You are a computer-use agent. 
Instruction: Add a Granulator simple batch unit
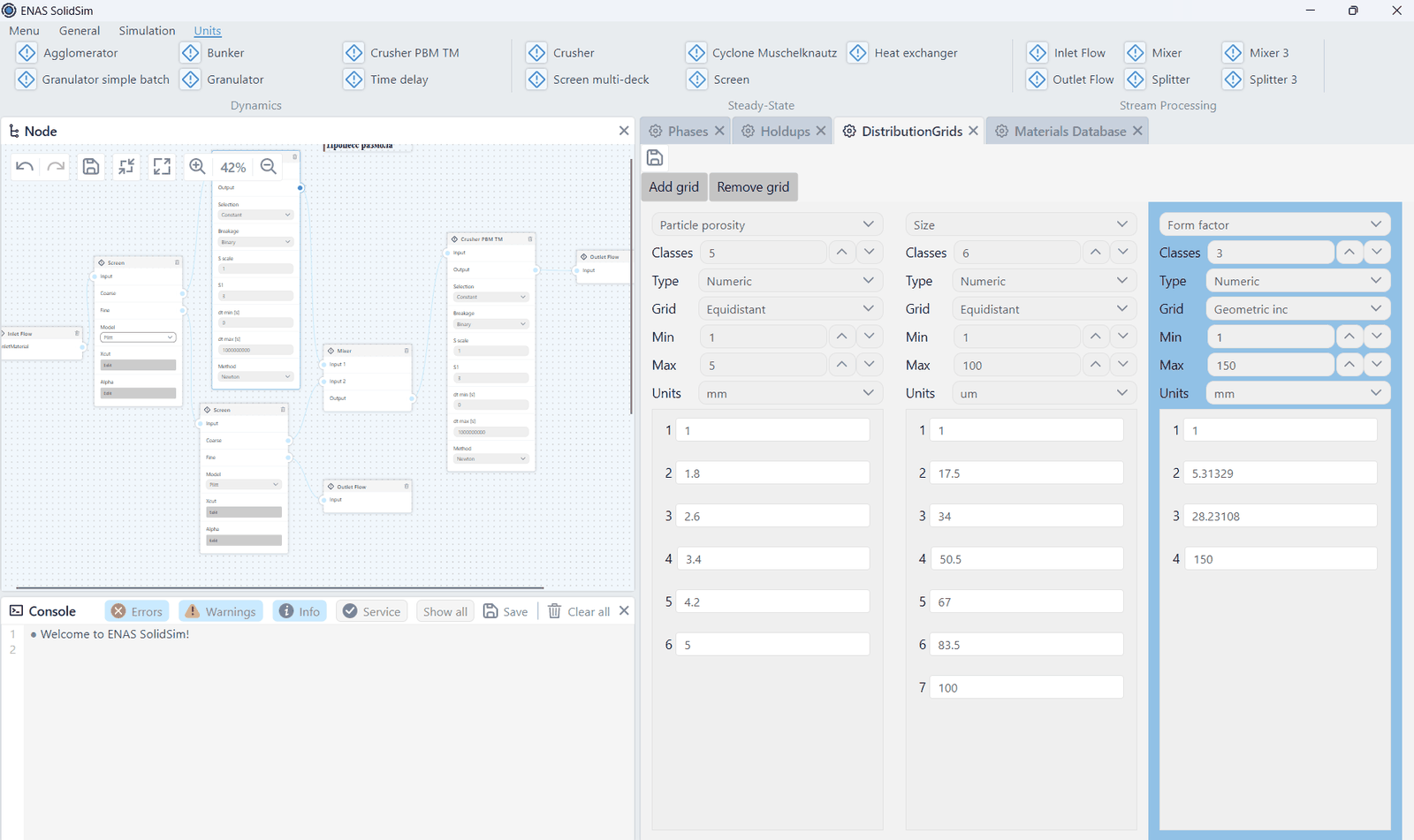[93, 79]
